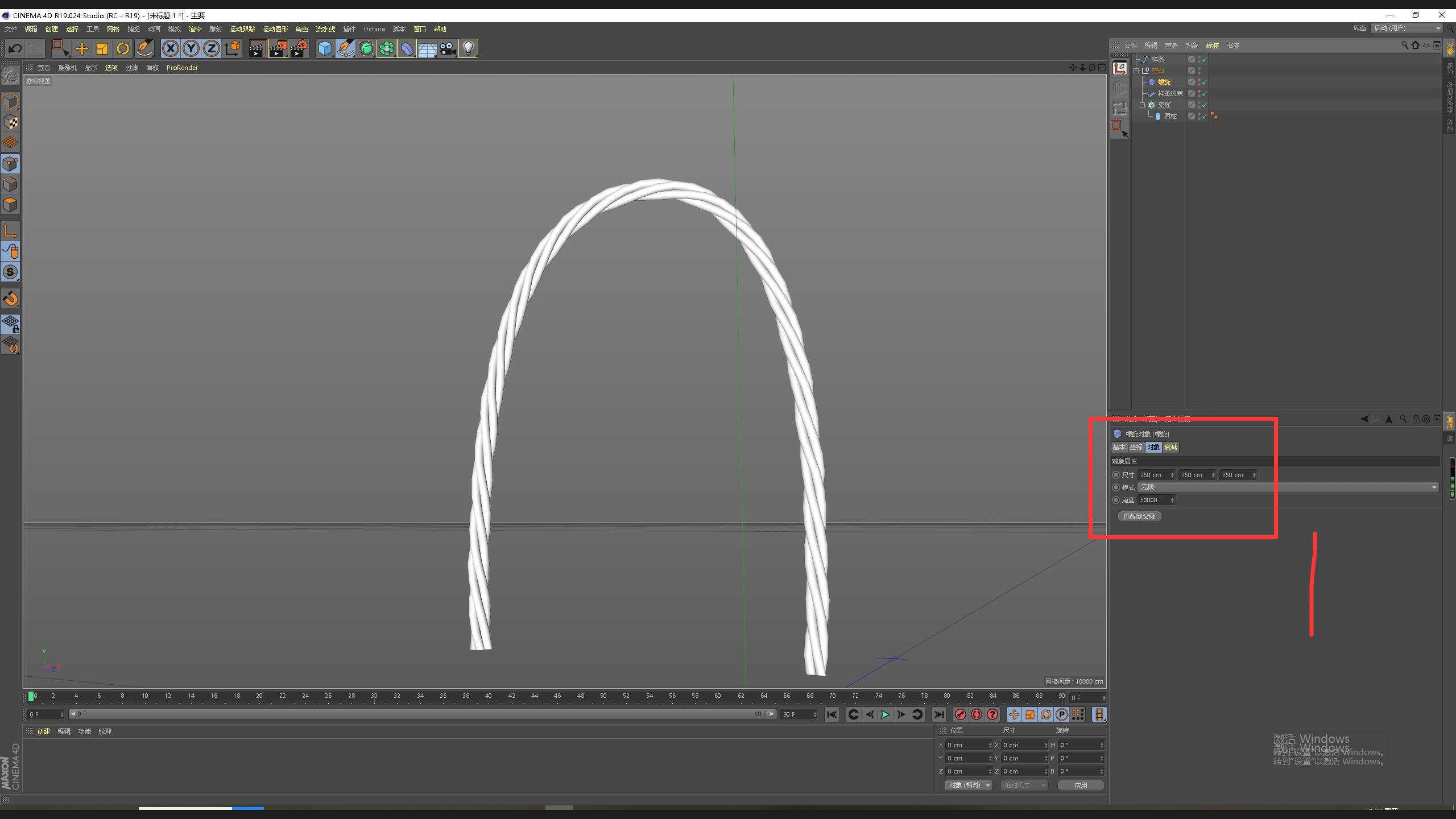The height and width of the screenshot is (819, 1456).
Task: Click frame 40 on the timeline ruler
Action: pyautogui.click(x=488, y=696)
